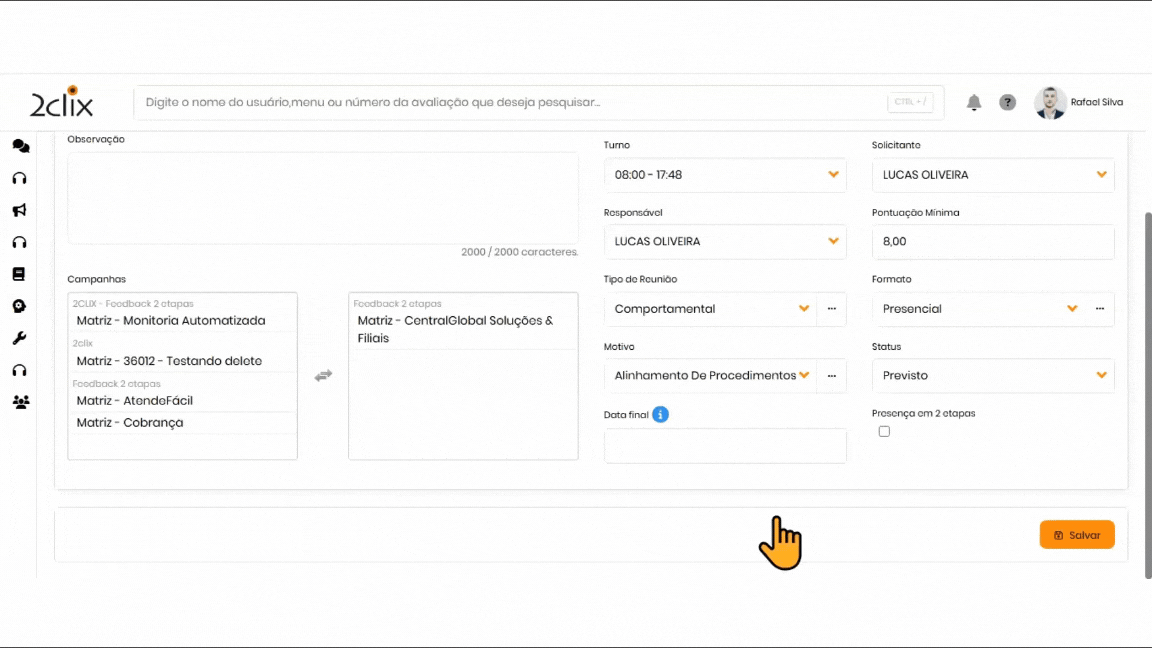Enable the Presença em 2 etapas checkbox

pos(884,431)
